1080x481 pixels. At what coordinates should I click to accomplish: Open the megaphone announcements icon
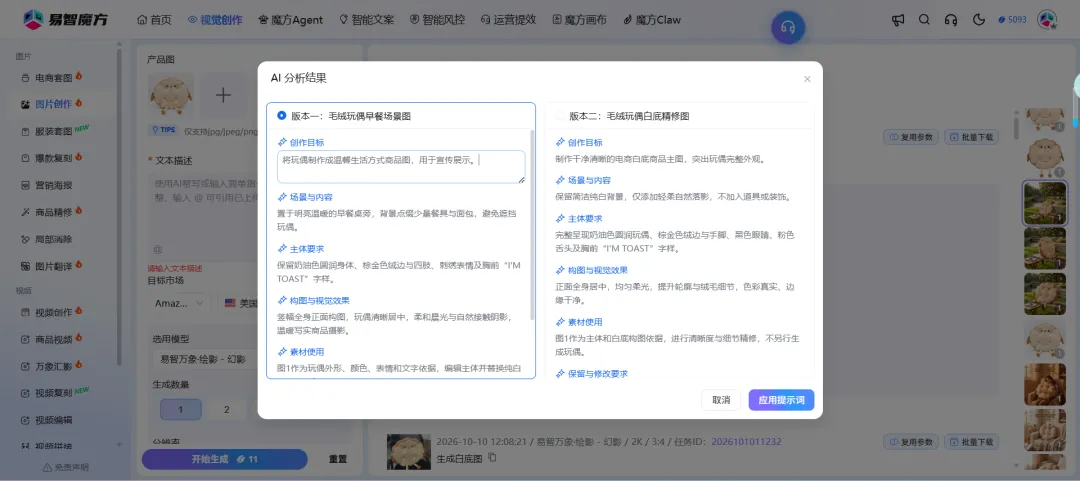tap(898, 20)
